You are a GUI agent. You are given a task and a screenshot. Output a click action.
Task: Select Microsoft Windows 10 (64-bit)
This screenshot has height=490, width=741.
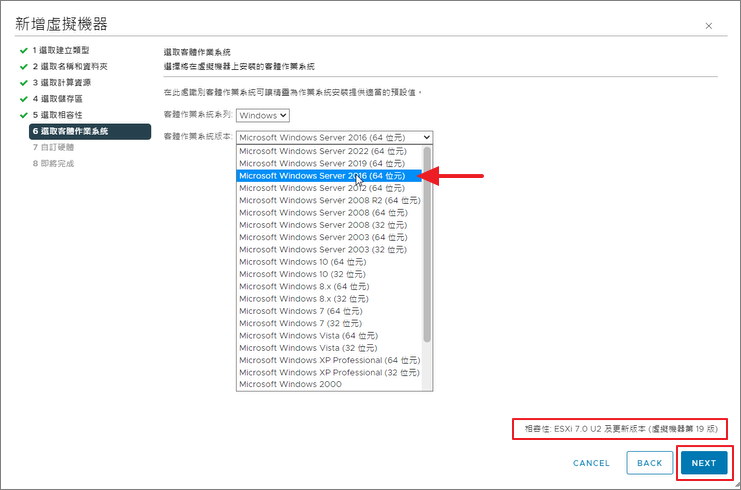pos(329,262)
